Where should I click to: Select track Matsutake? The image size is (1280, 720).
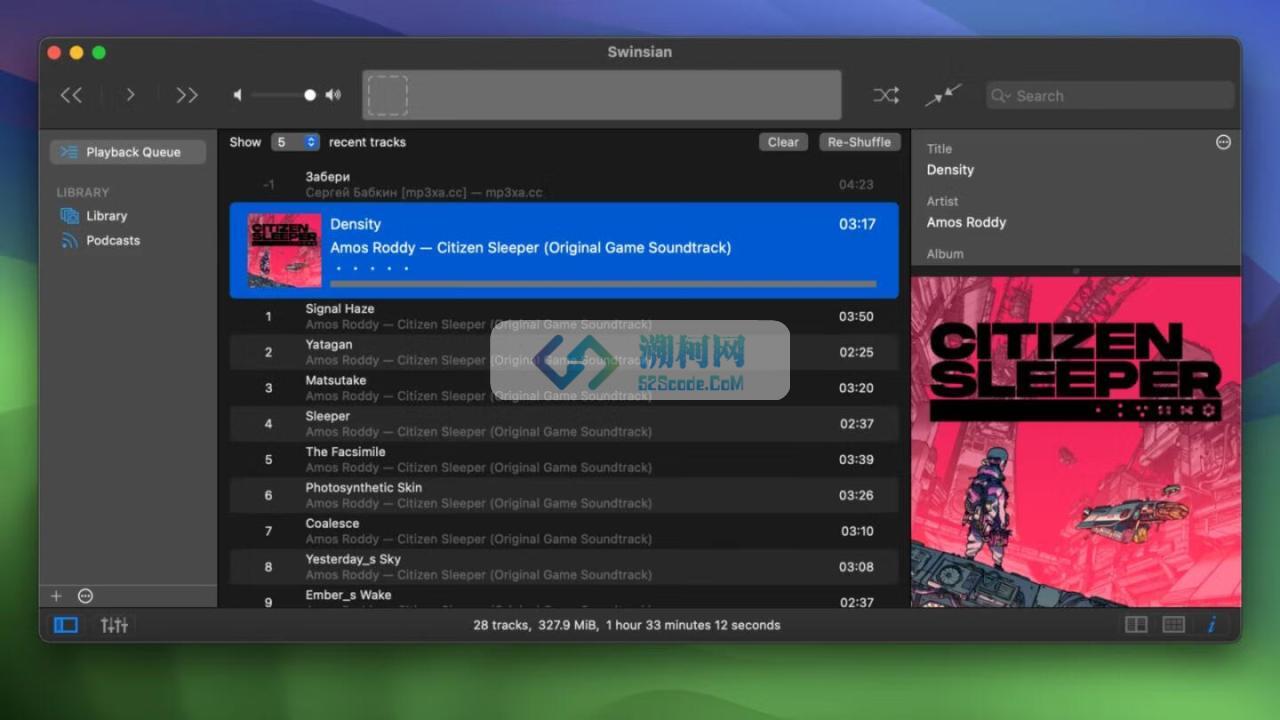[x=564, y=388]
